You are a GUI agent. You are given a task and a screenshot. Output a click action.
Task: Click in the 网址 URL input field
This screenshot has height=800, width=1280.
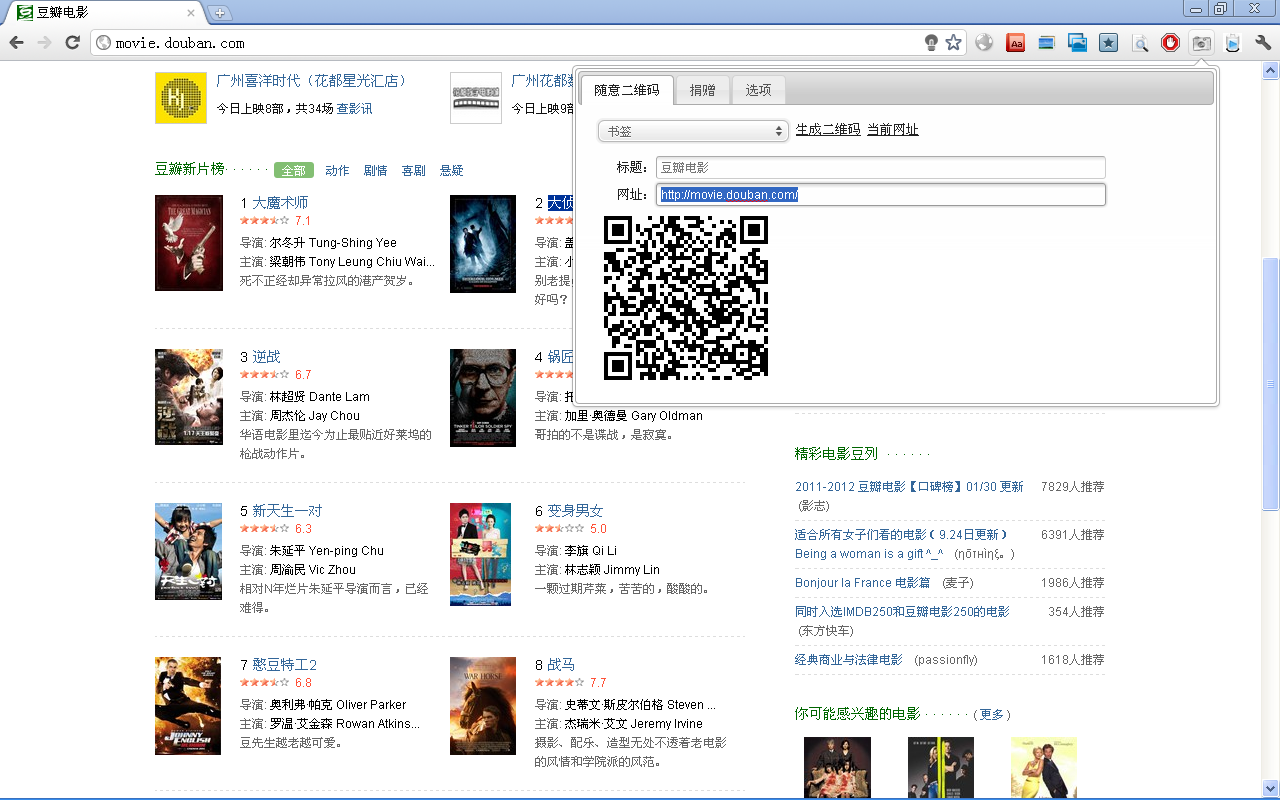click(881, 195)
